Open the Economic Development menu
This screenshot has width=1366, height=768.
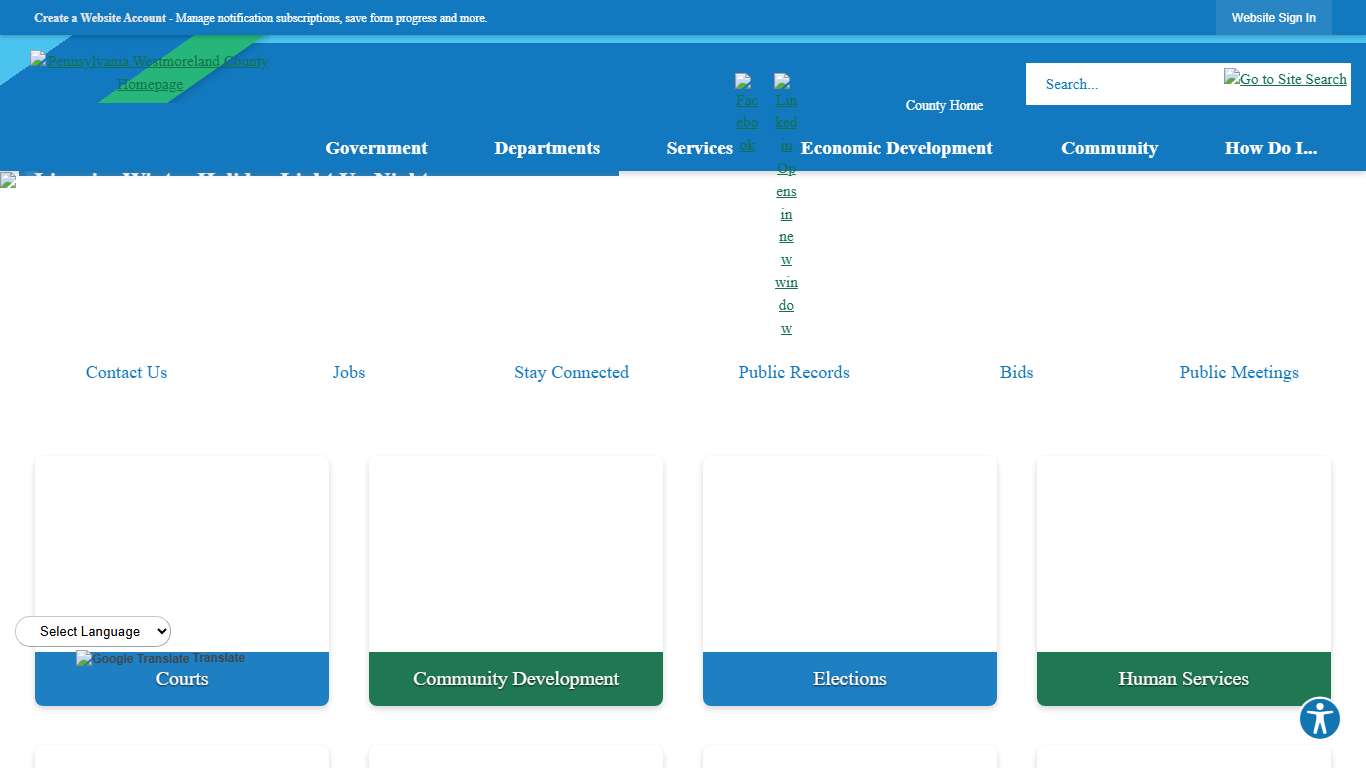(897, 148)
